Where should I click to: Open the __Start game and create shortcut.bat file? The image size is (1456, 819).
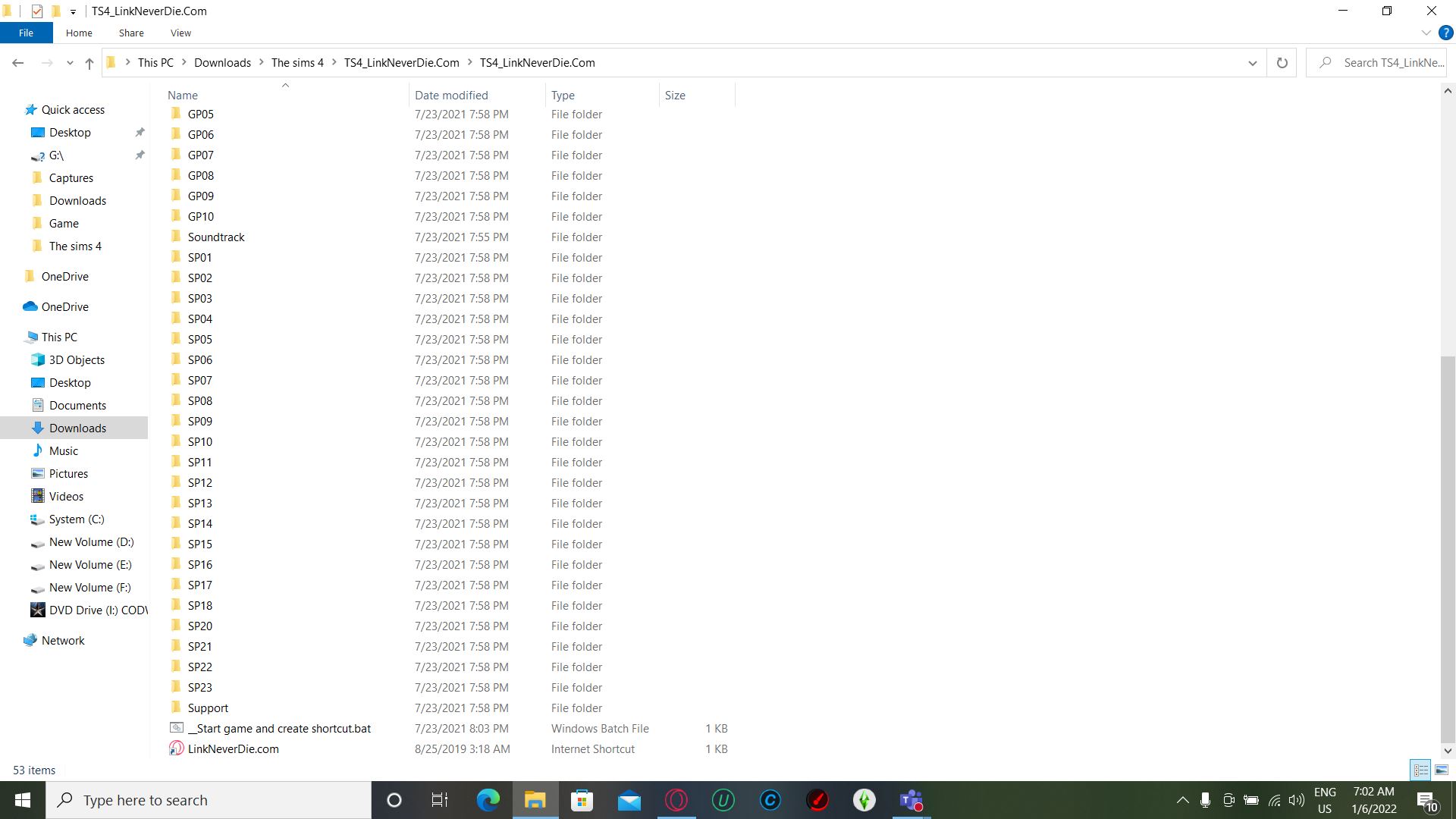tap(279, 728)
